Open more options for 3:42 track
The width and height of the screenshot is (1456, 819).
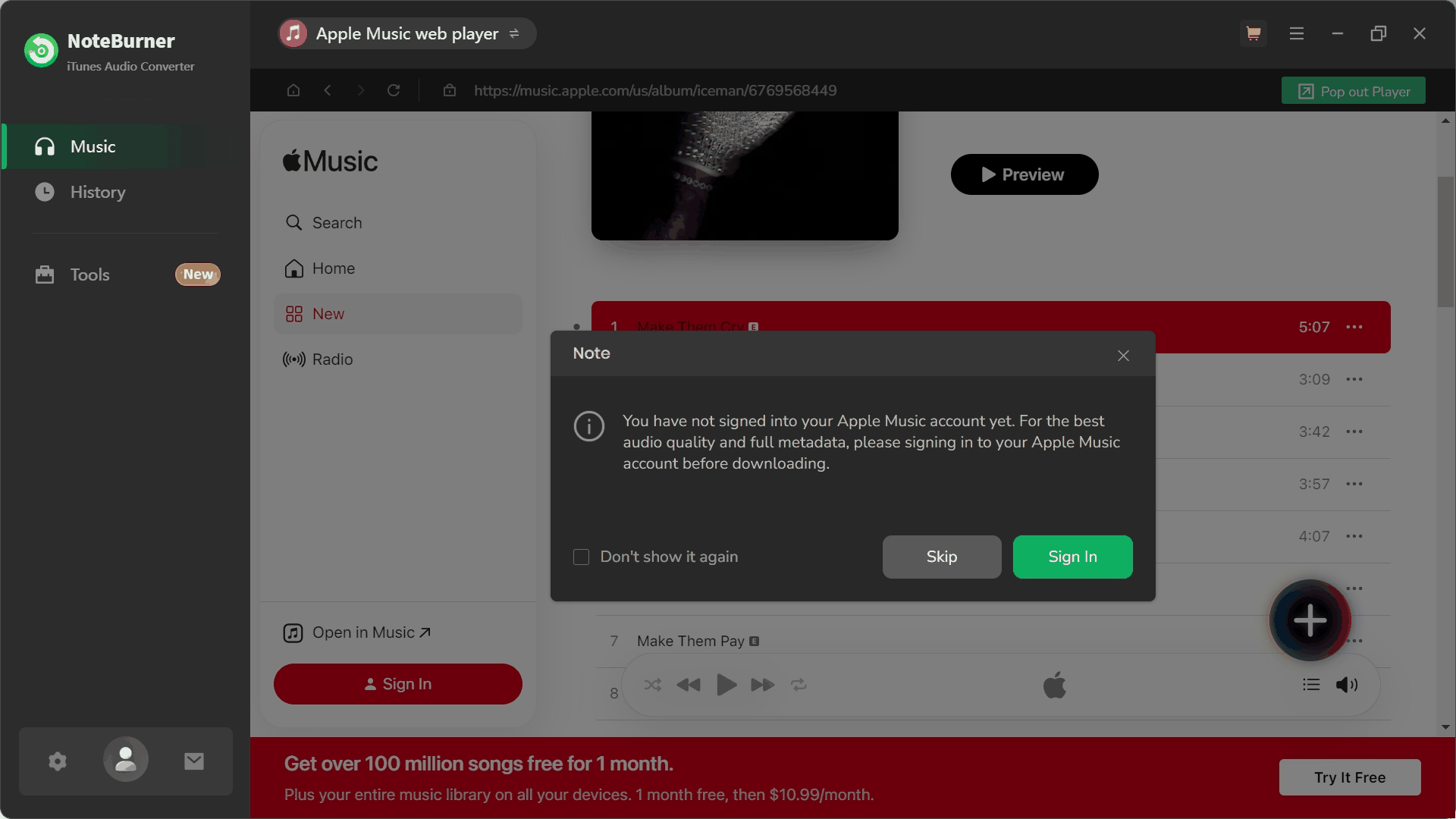[1354, 431]
